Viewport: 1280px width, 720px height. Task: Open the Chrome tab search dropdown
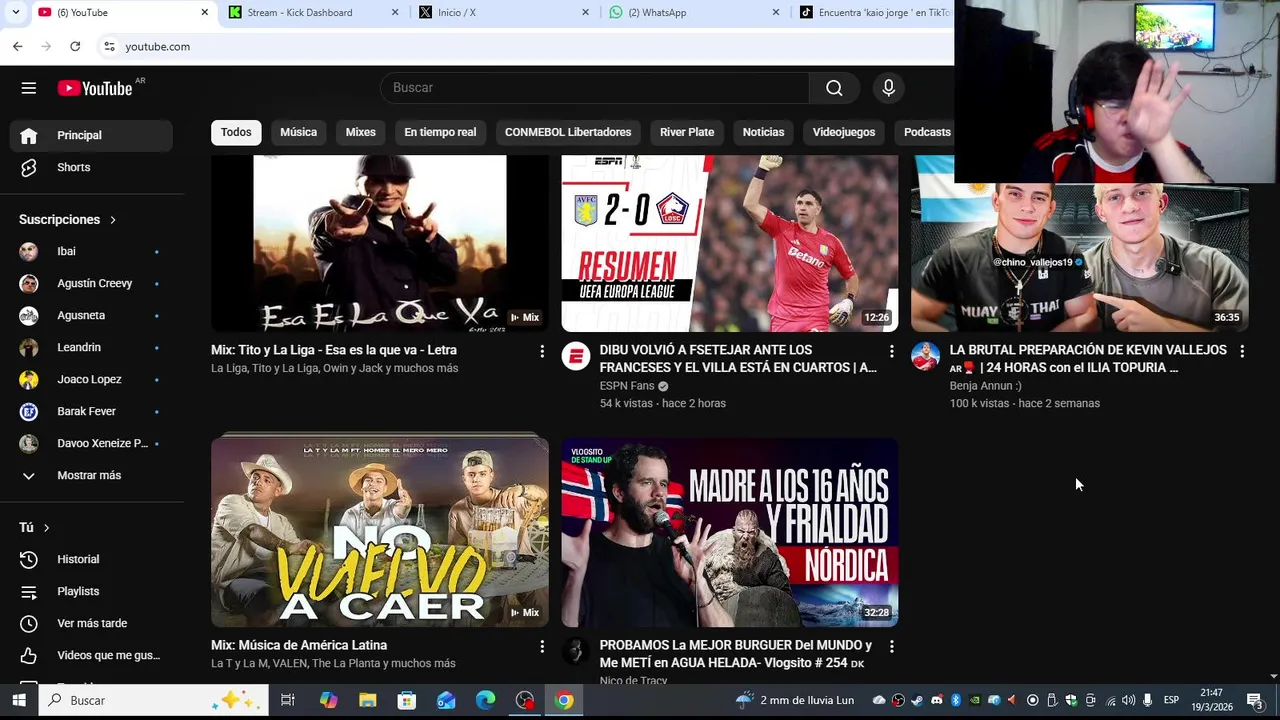15,13
